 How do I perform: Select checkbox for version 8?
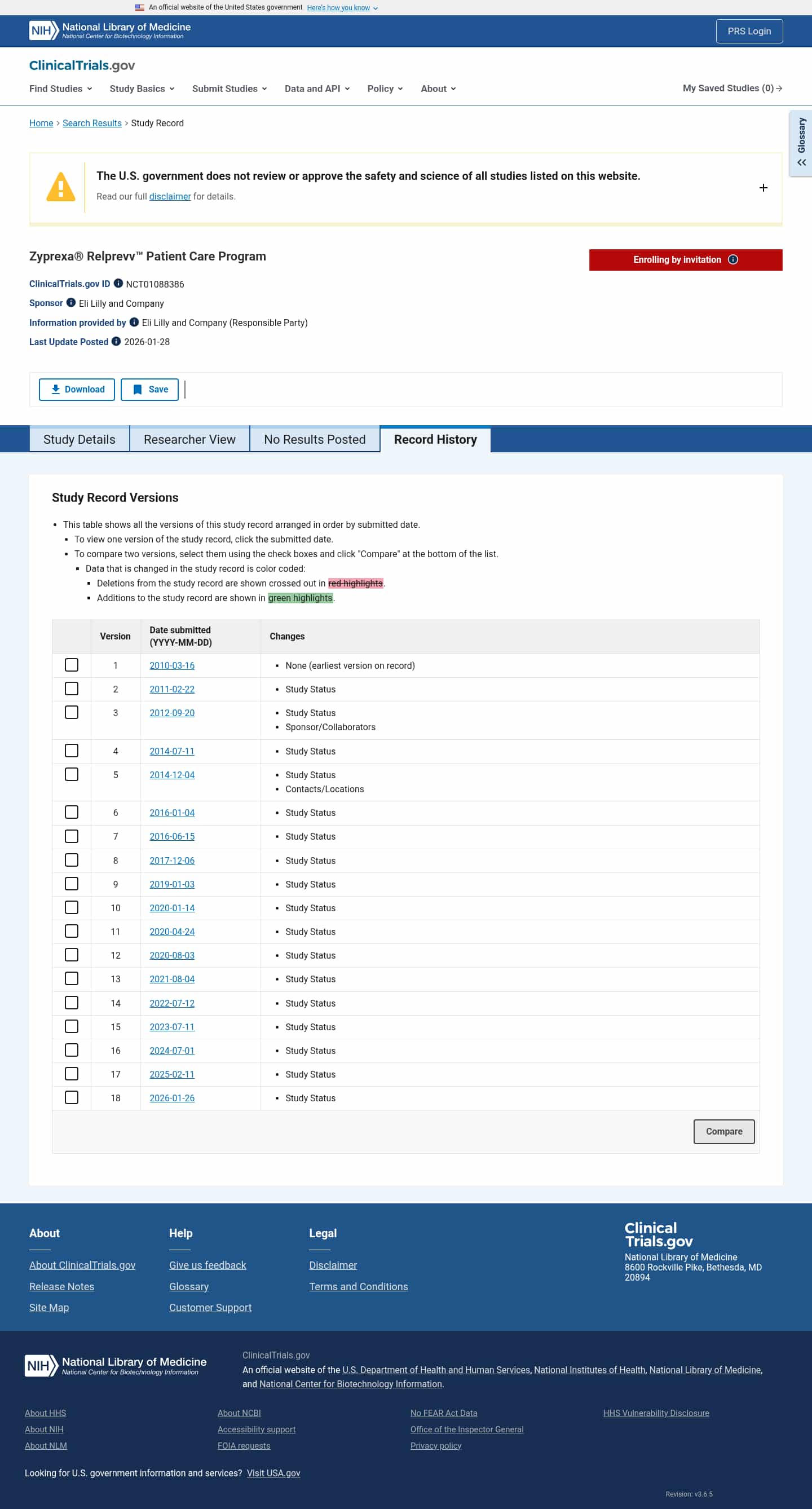[72, 860]
